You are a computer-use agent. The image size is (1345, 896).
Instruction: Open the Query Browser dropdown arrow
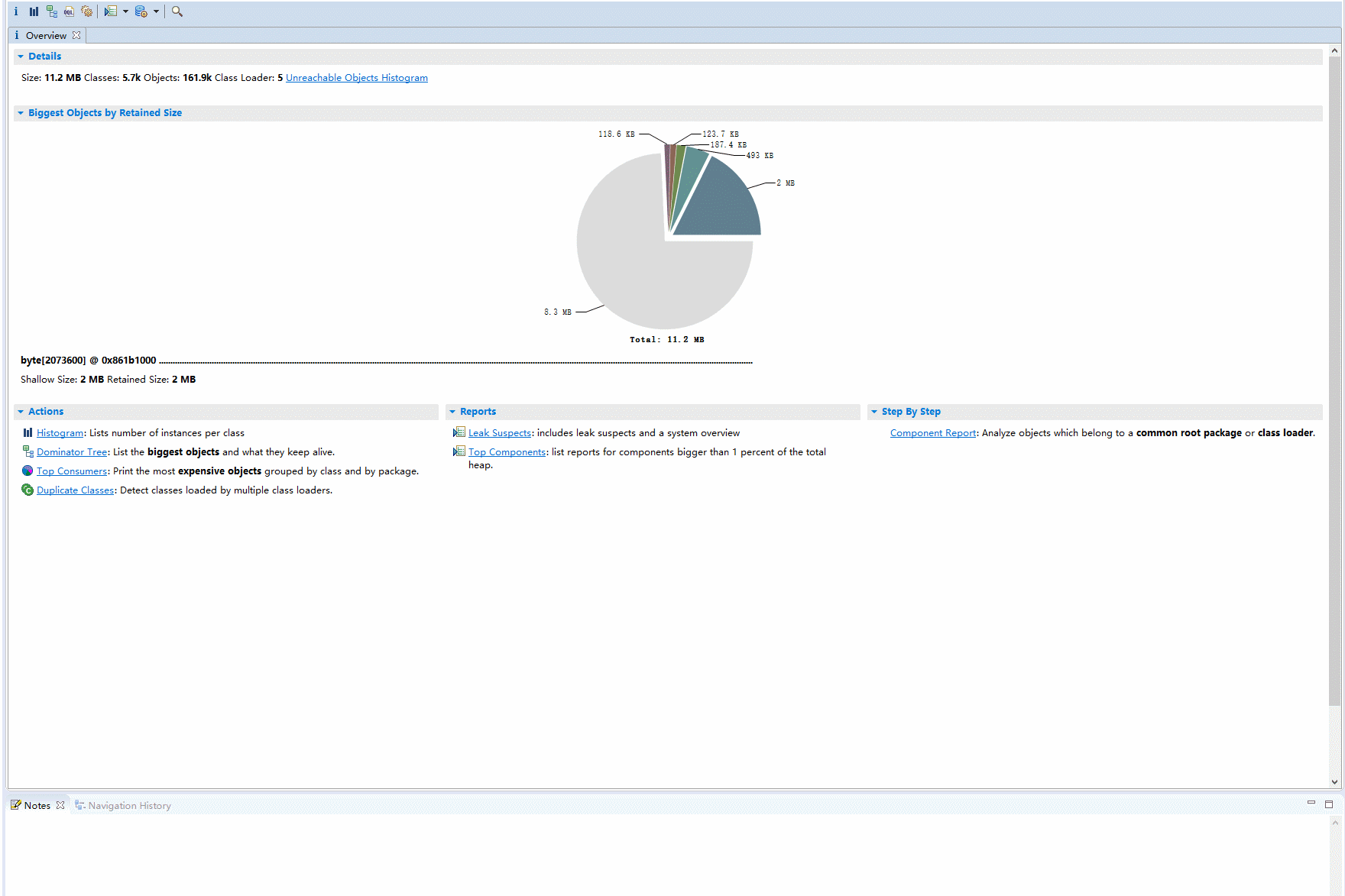click(x=156, y=11)
